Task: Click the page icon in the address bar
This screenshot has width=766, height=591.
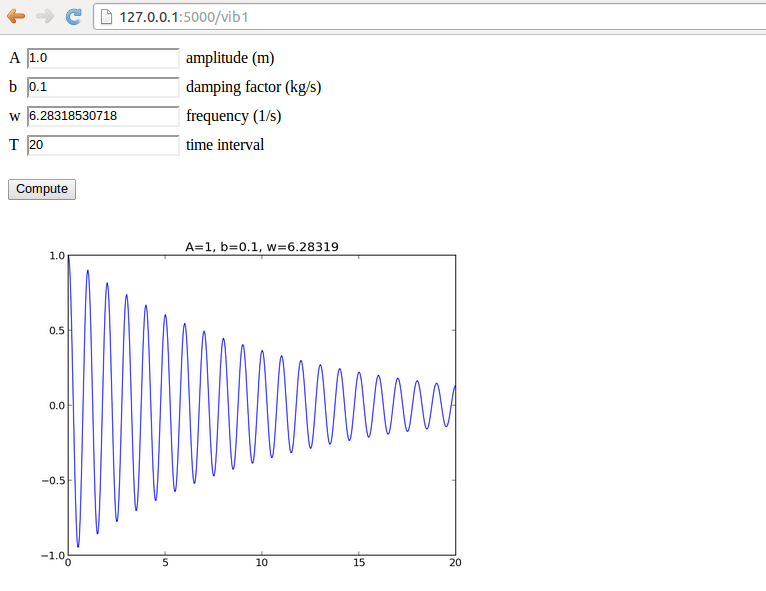Action: (106, 17)
